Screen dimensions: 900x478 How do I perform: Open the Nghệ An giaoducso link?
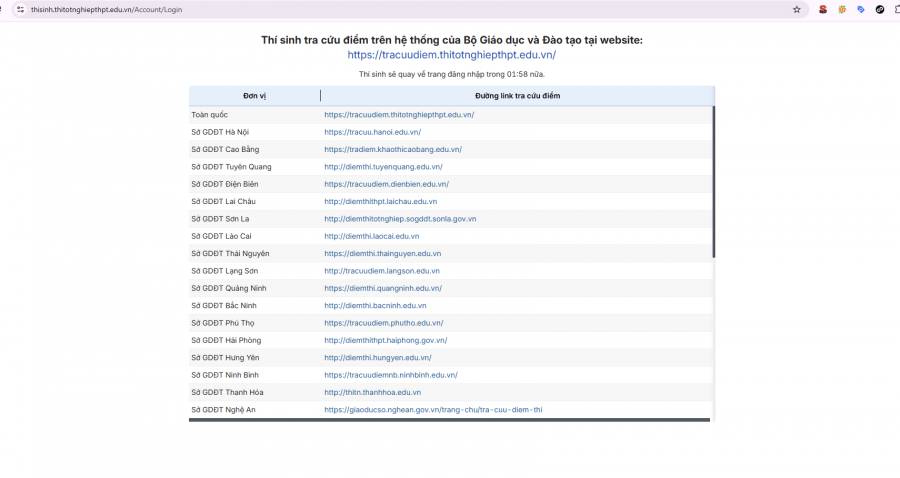[433, 410]
